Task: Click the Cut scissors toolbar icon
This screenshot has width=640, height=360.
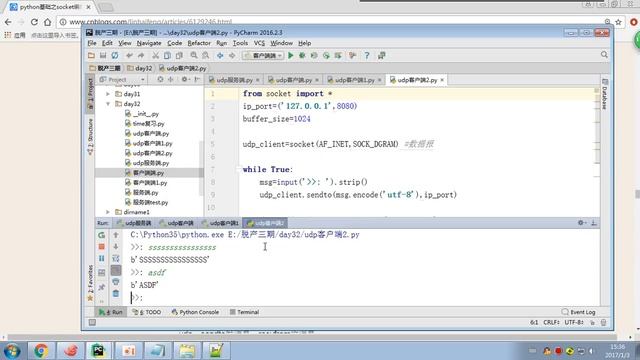Action: click(x=156, y=56)
